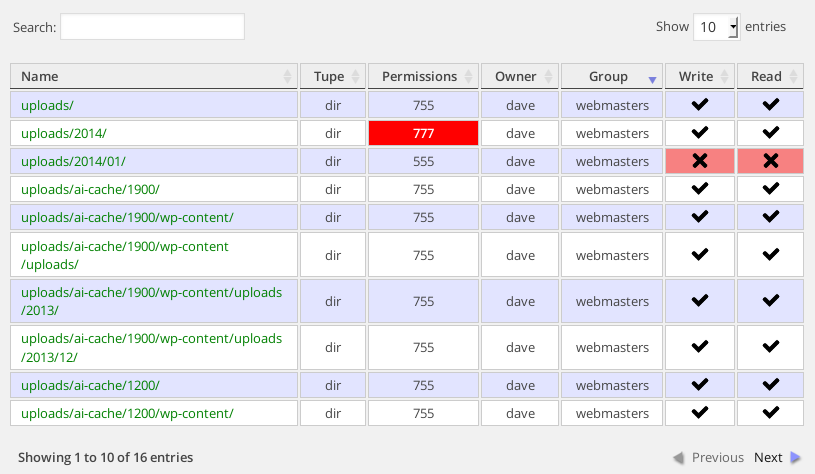Click Write X mark for uploads/2014/01/
The width and height of the screenshot is (815, 474).
pyautogui.click(x=700, y=161)
